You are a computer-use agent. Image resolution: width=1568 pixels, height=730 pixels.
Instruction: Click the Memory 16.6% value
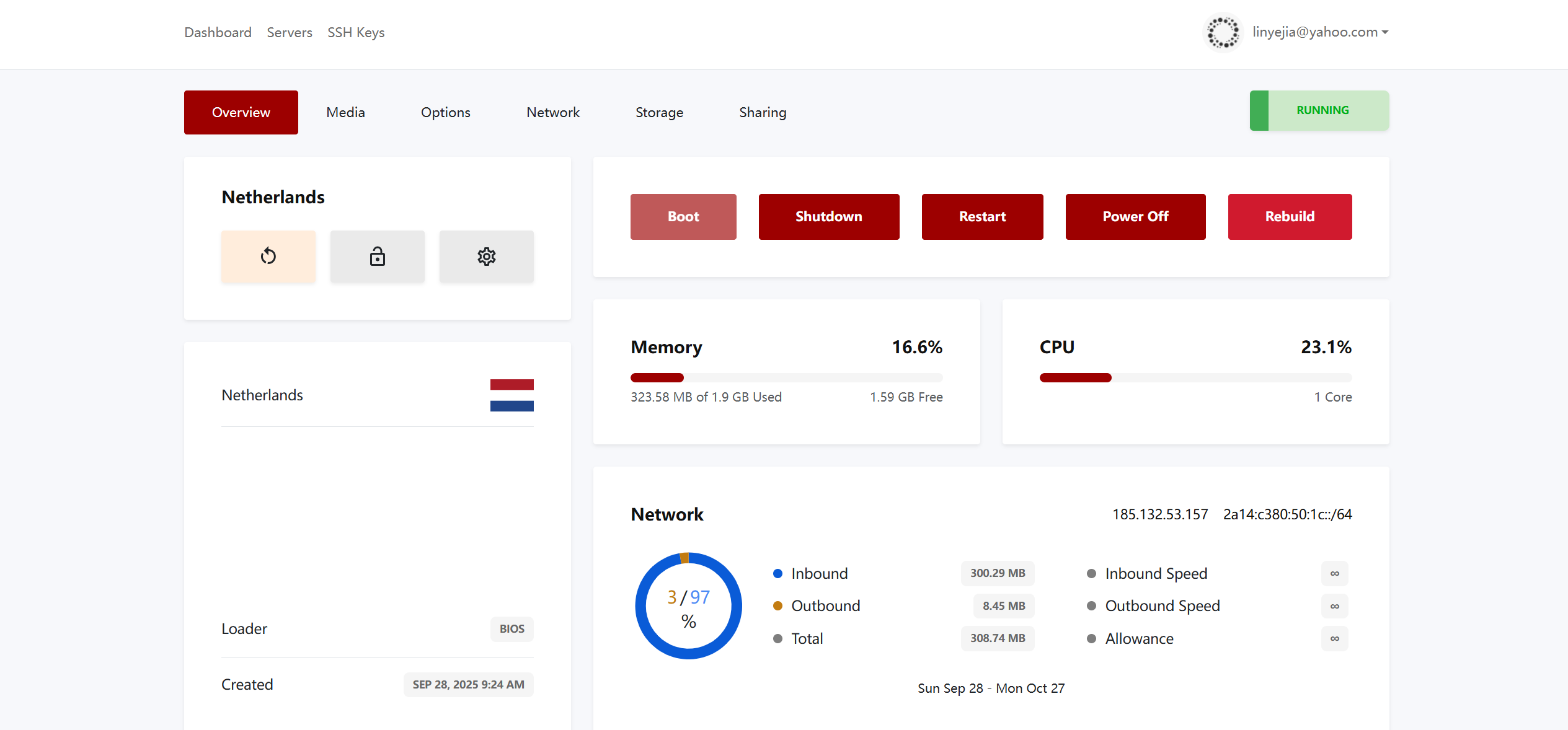point(917,347)
